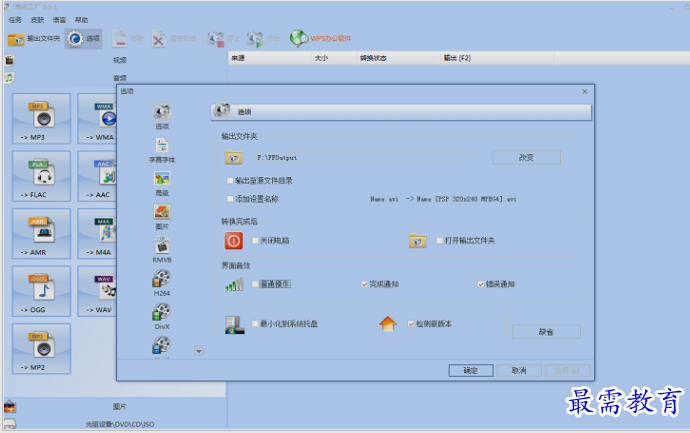The width and height of the screenshot is (690, 433).
Task: Click the green music-note audio category icon
Action: coord(10,78)
